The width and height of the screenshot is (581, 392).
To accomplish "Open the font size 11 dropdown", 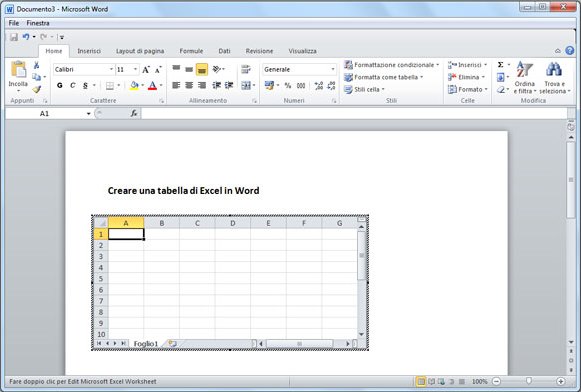I will (x=135, y=69).
